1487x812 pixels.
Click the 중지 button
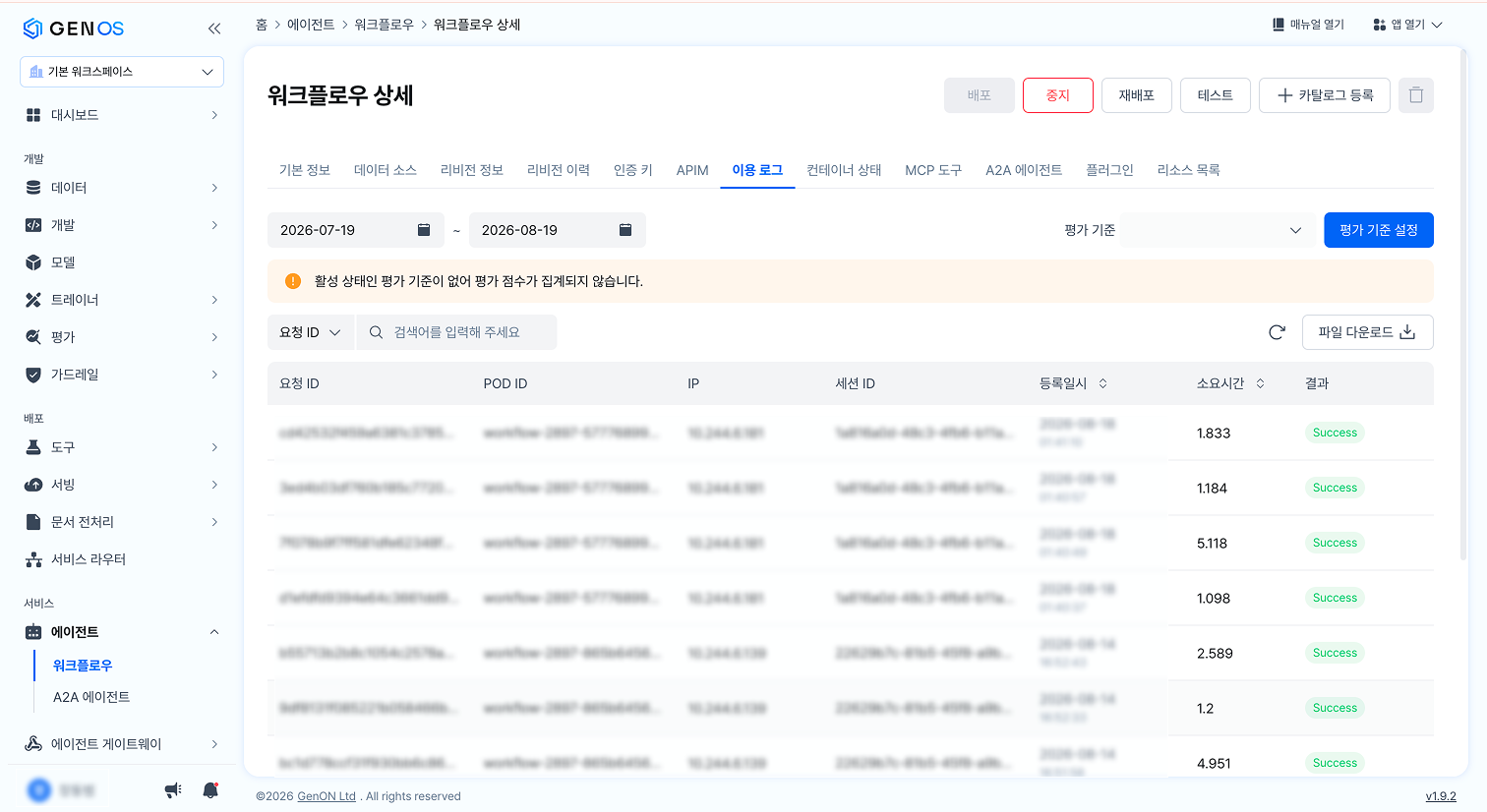coord(1058,95)
